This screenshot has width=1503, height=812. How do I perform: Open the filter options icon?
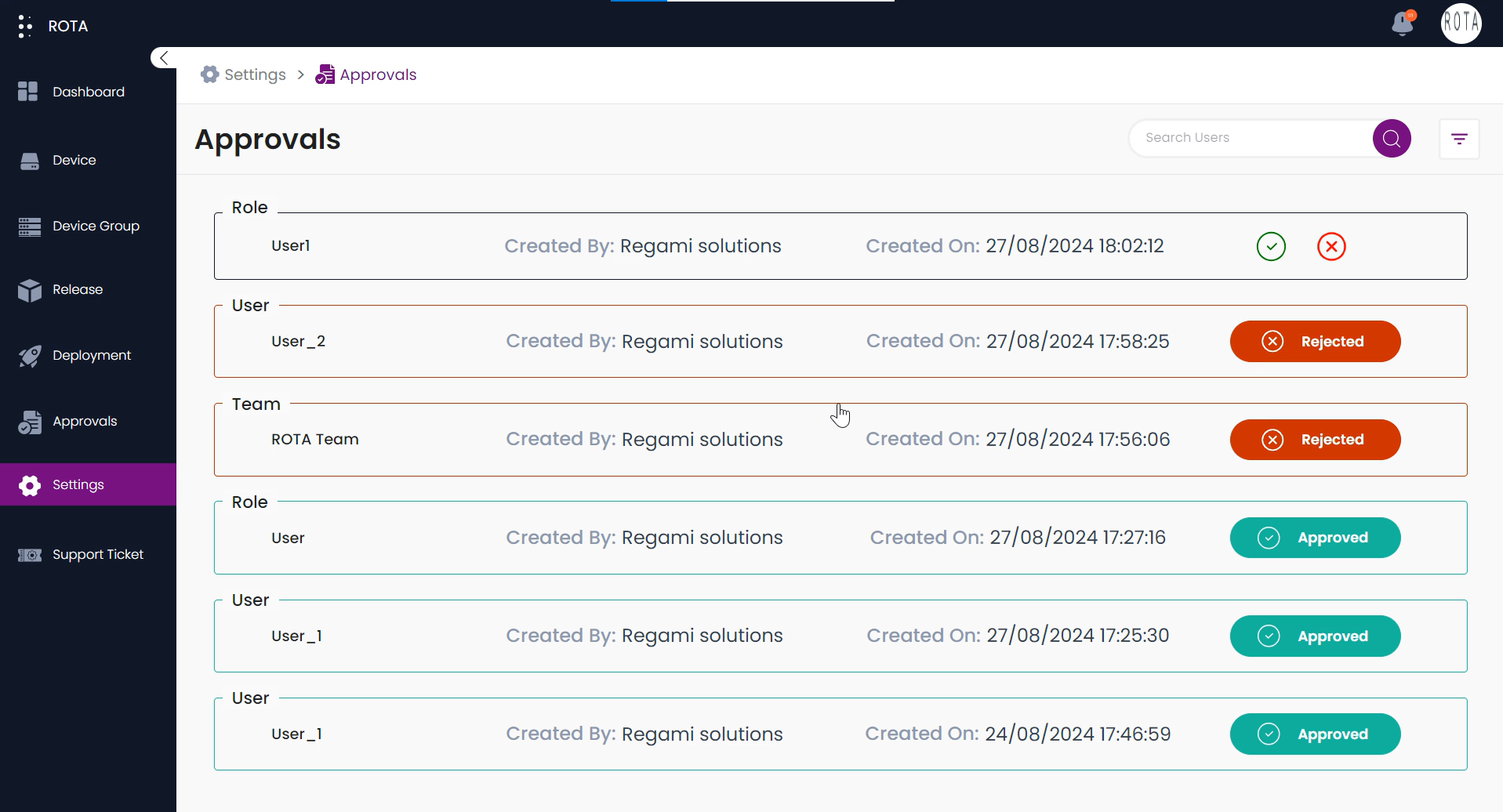(1459, 139)
